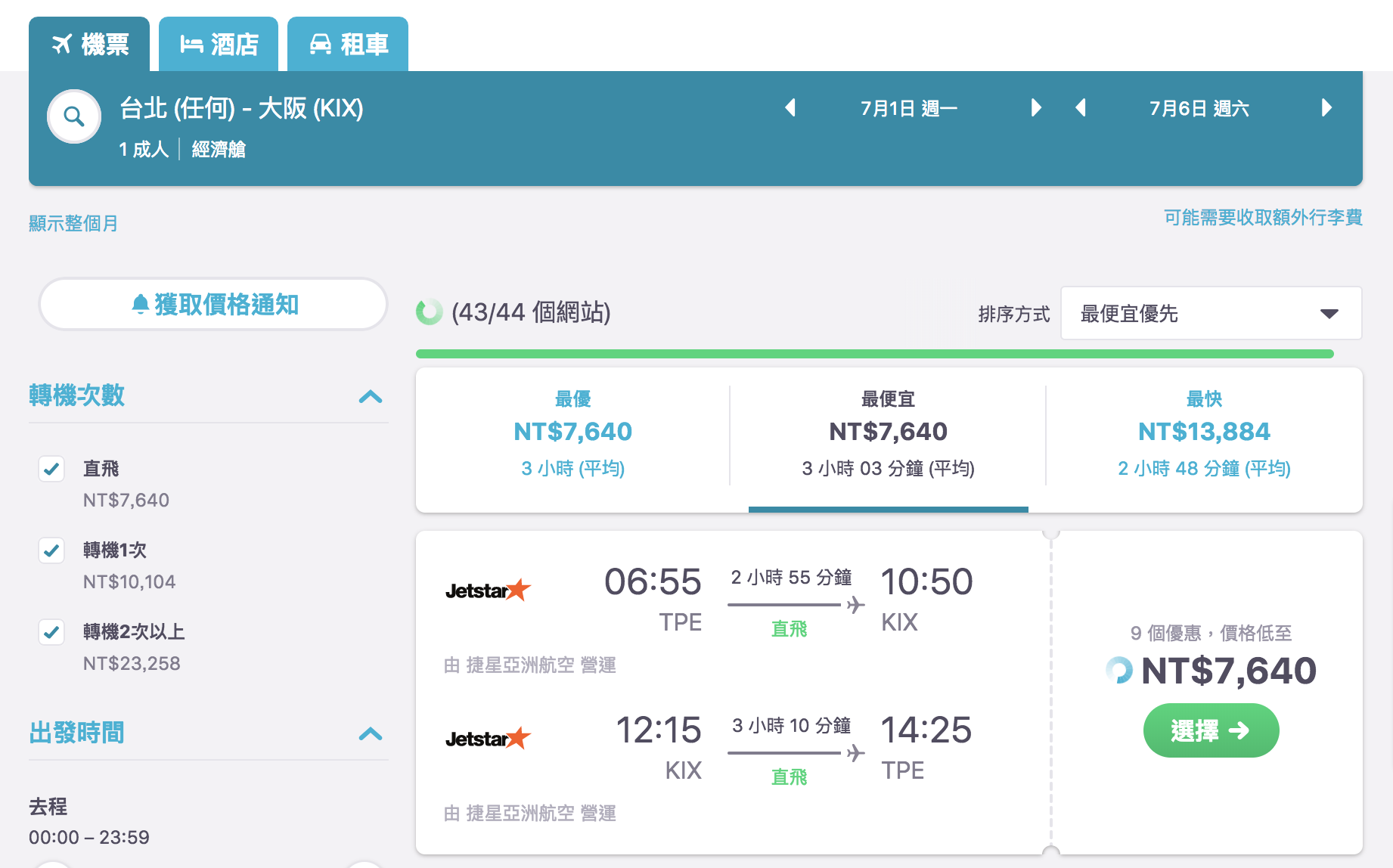Go to previous day before 7月1日
The width and height of the screenshot is (1393, 868).
pyautogui.click(x=790, y=108)
